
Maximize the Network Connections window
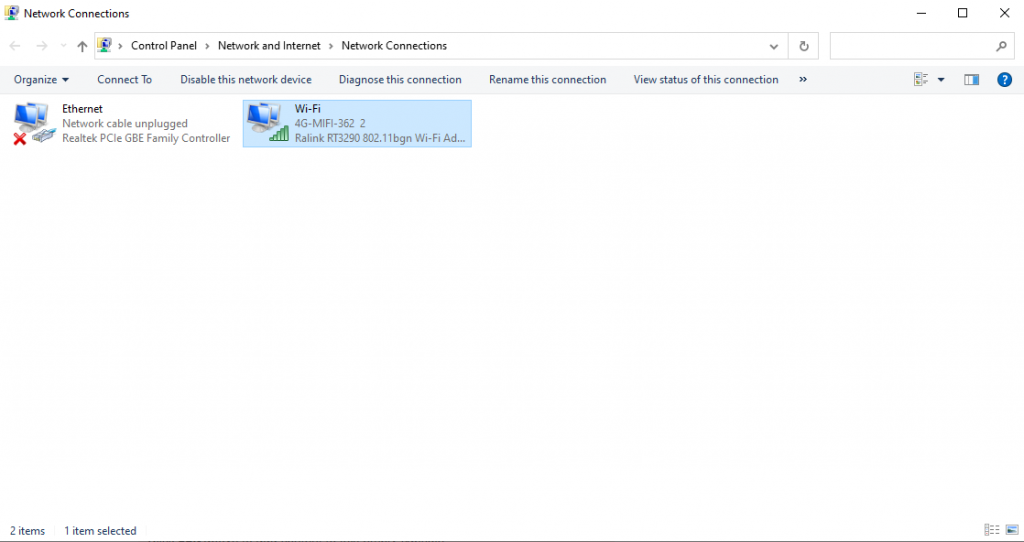[x=963, y=13]
